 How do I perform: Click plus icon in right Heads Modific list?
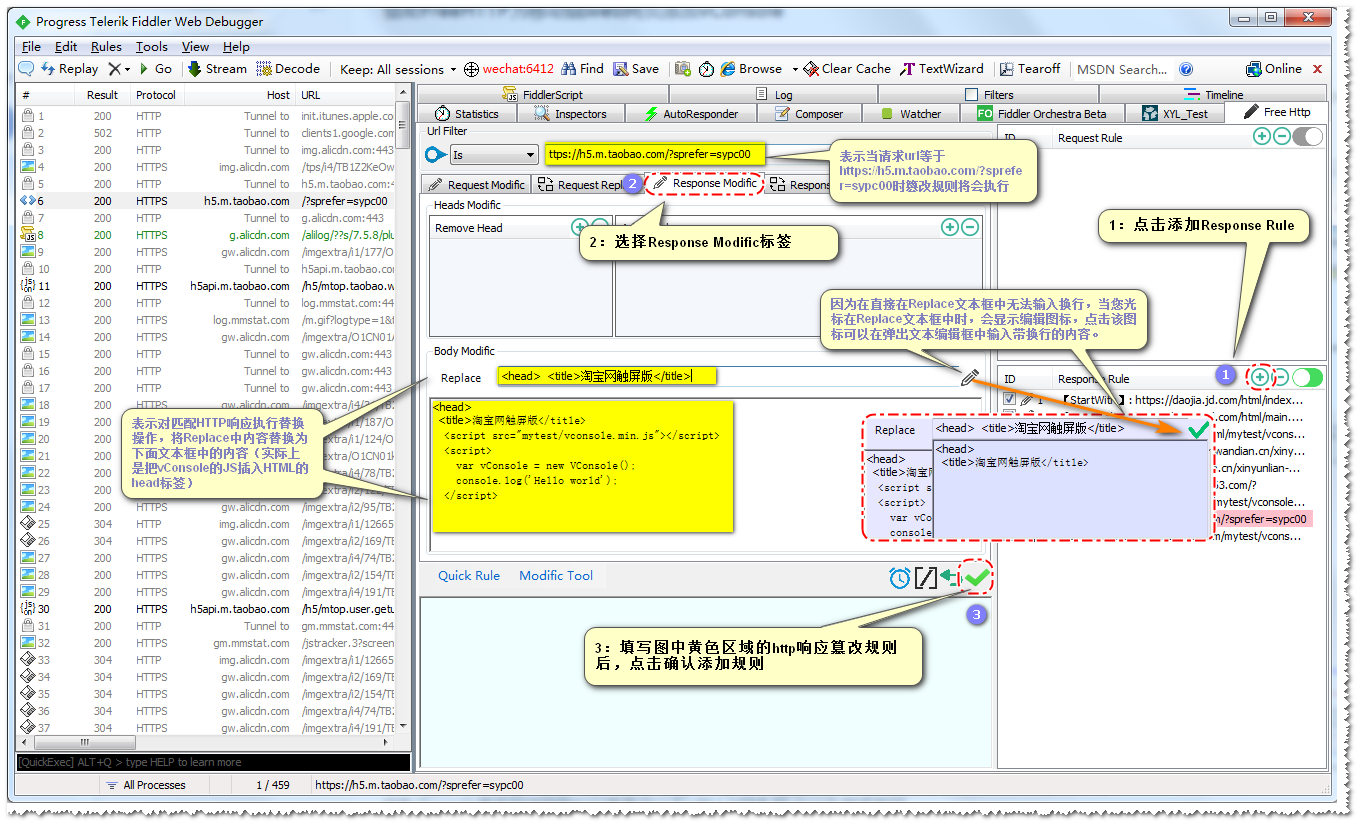coord(950,228)
